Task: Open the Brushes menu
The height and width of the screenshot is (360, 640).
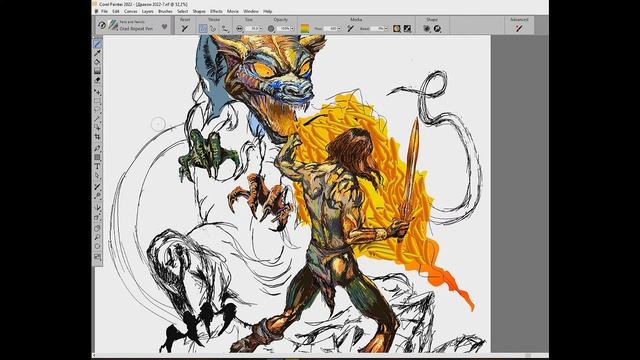Action: (165, 11)
